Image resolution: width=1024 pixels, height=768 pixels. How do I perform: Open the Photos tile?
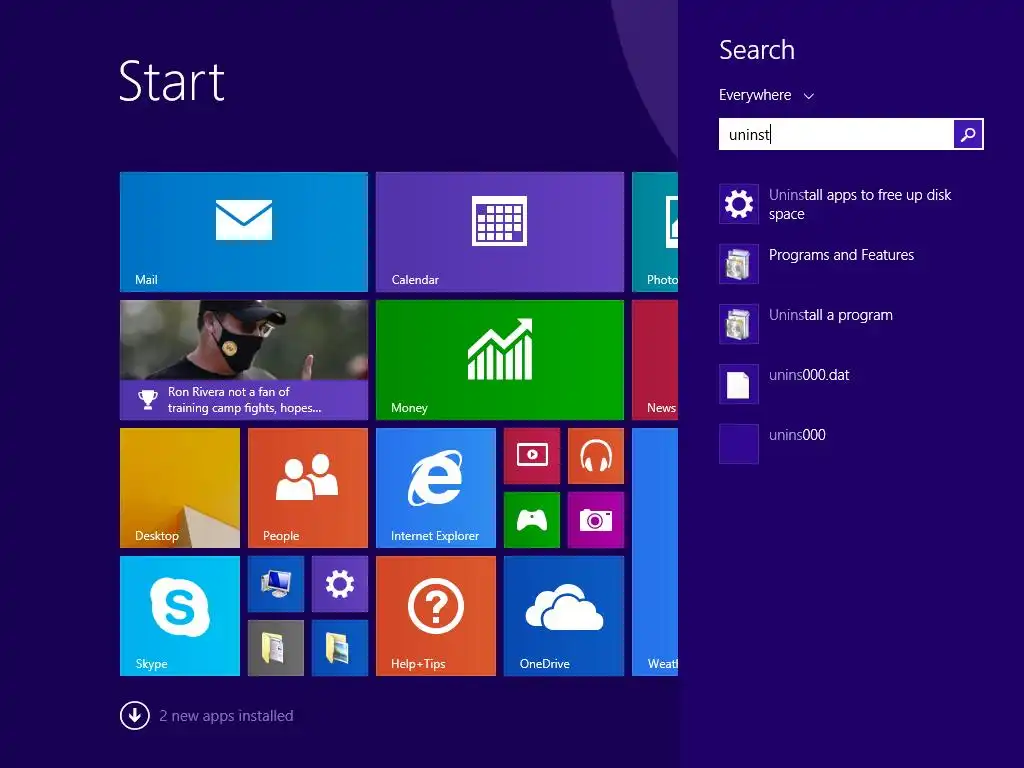point(655,232)
